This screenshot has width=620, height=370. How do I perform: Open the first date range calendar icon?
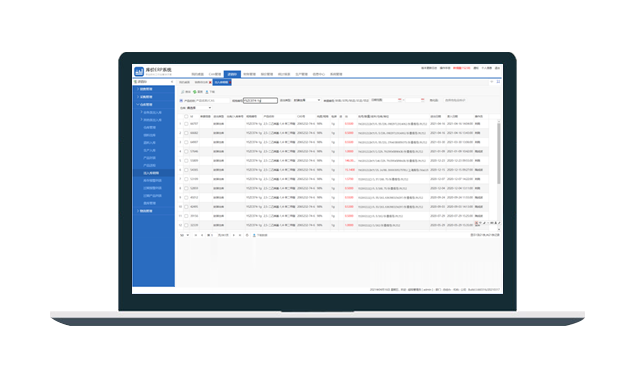point(399,100)
